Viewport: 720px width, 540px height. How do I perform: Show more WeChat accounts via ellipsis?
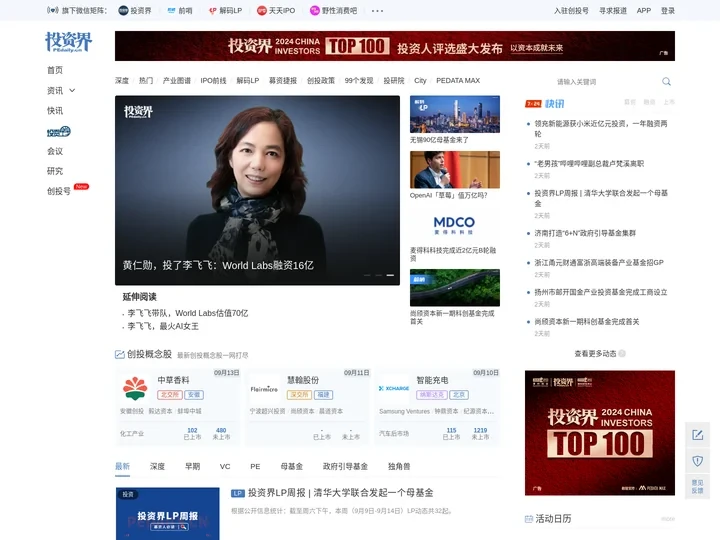[377, 11]
